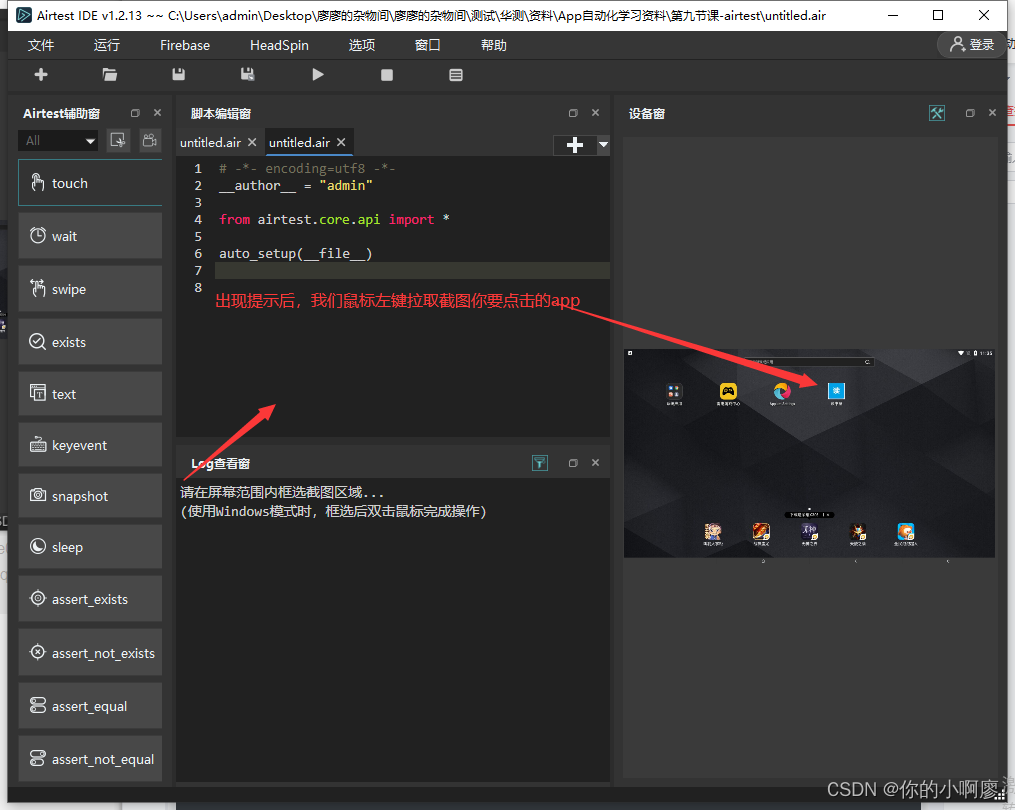Image resolution: width=1015 pixels, height=810 pixels.
Task: Create a new script with the plus toolbar icon
Action: click(x=41, y=75)
